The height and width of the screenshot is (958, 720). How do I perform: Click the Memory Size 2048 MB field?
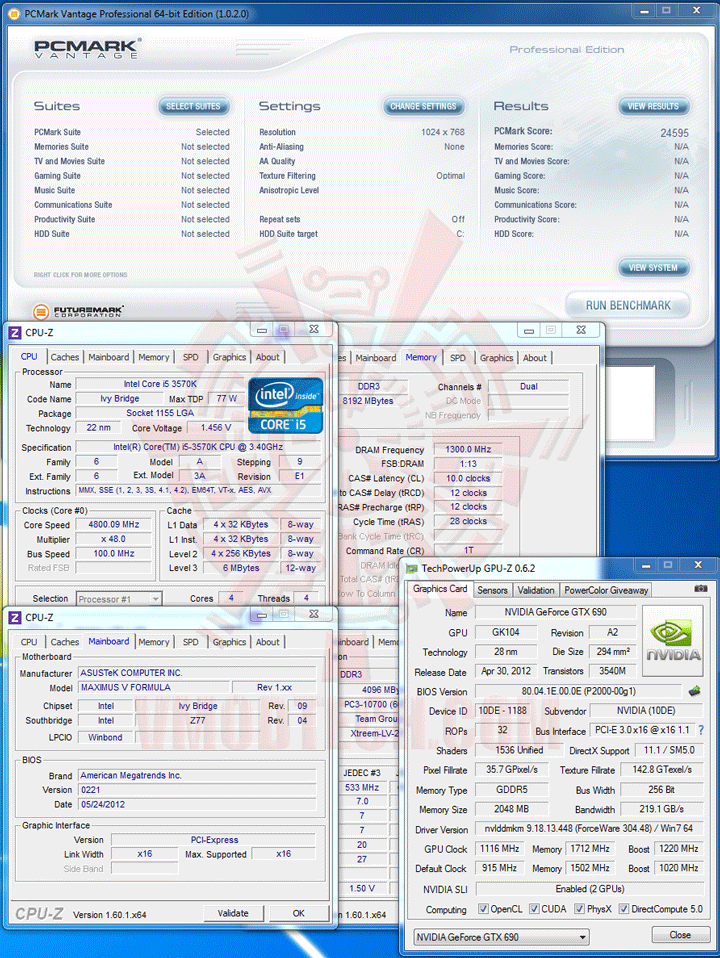[x=512, y=809]
